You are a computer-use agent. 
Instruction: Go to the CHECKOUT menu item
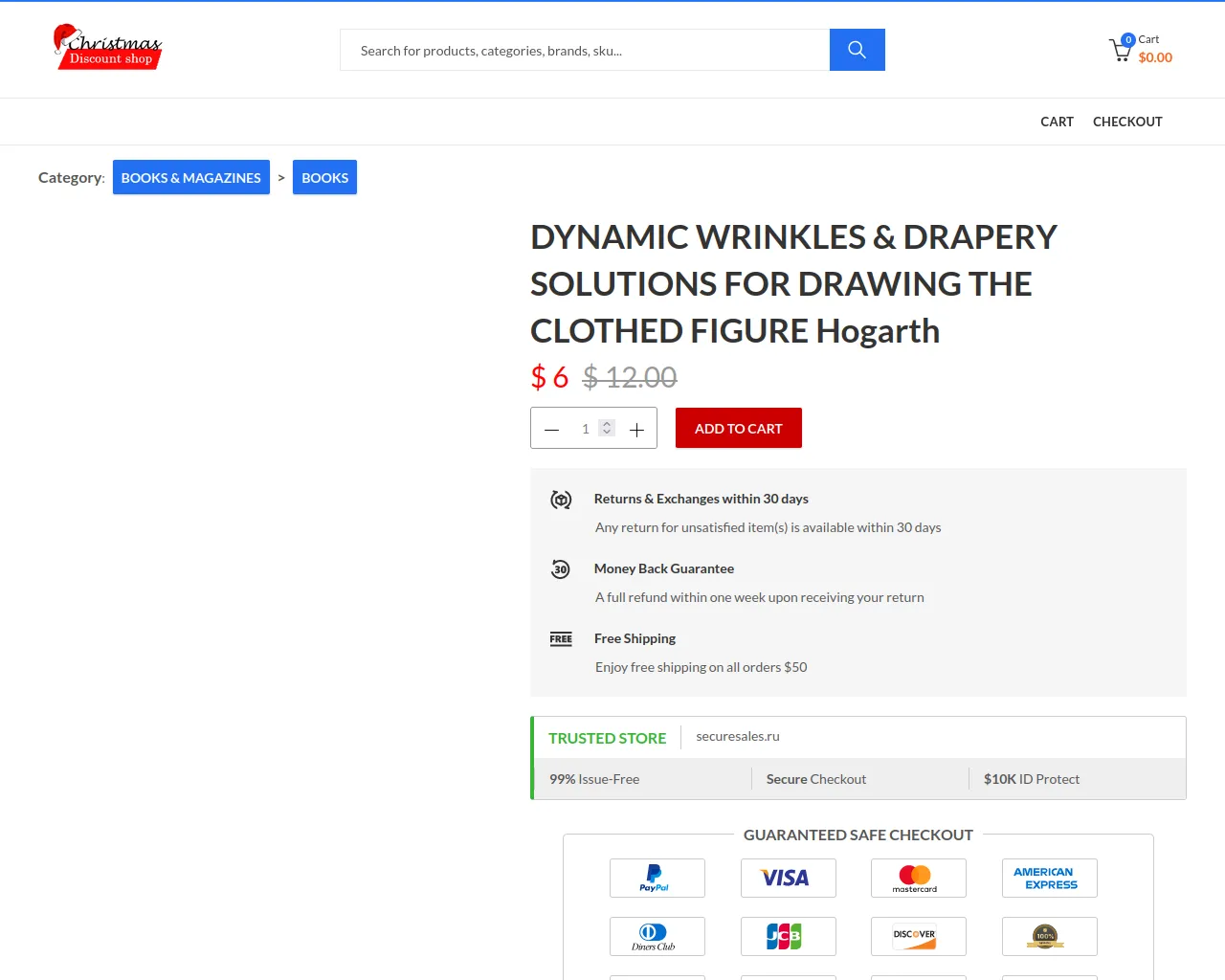coord(1127,122)
